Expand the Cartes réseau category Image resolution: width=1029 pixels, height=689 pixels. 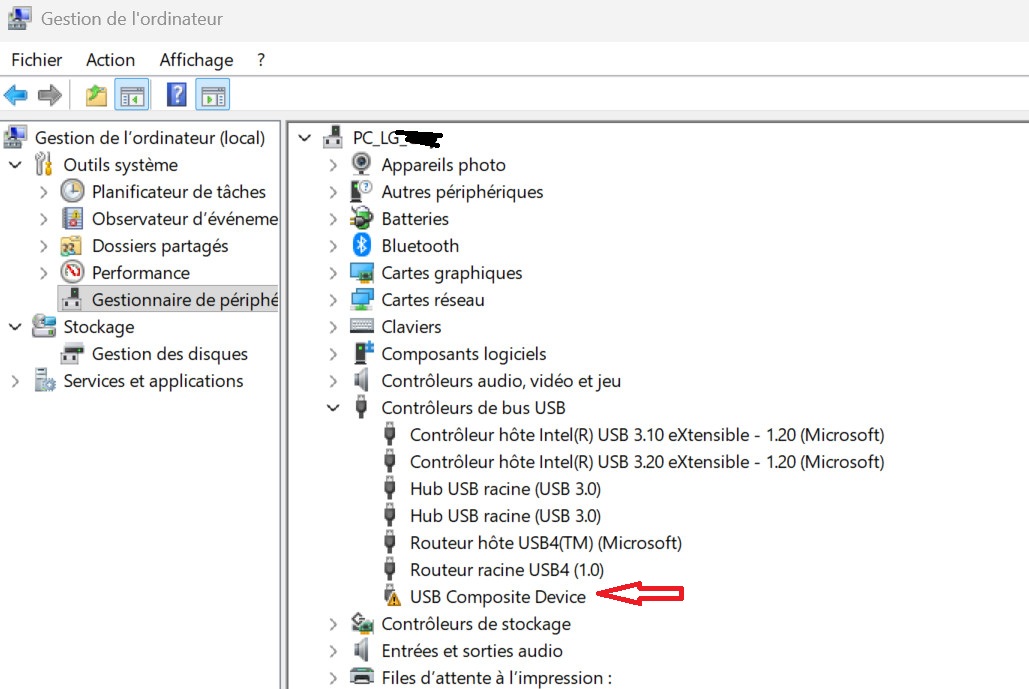point(333,300)
